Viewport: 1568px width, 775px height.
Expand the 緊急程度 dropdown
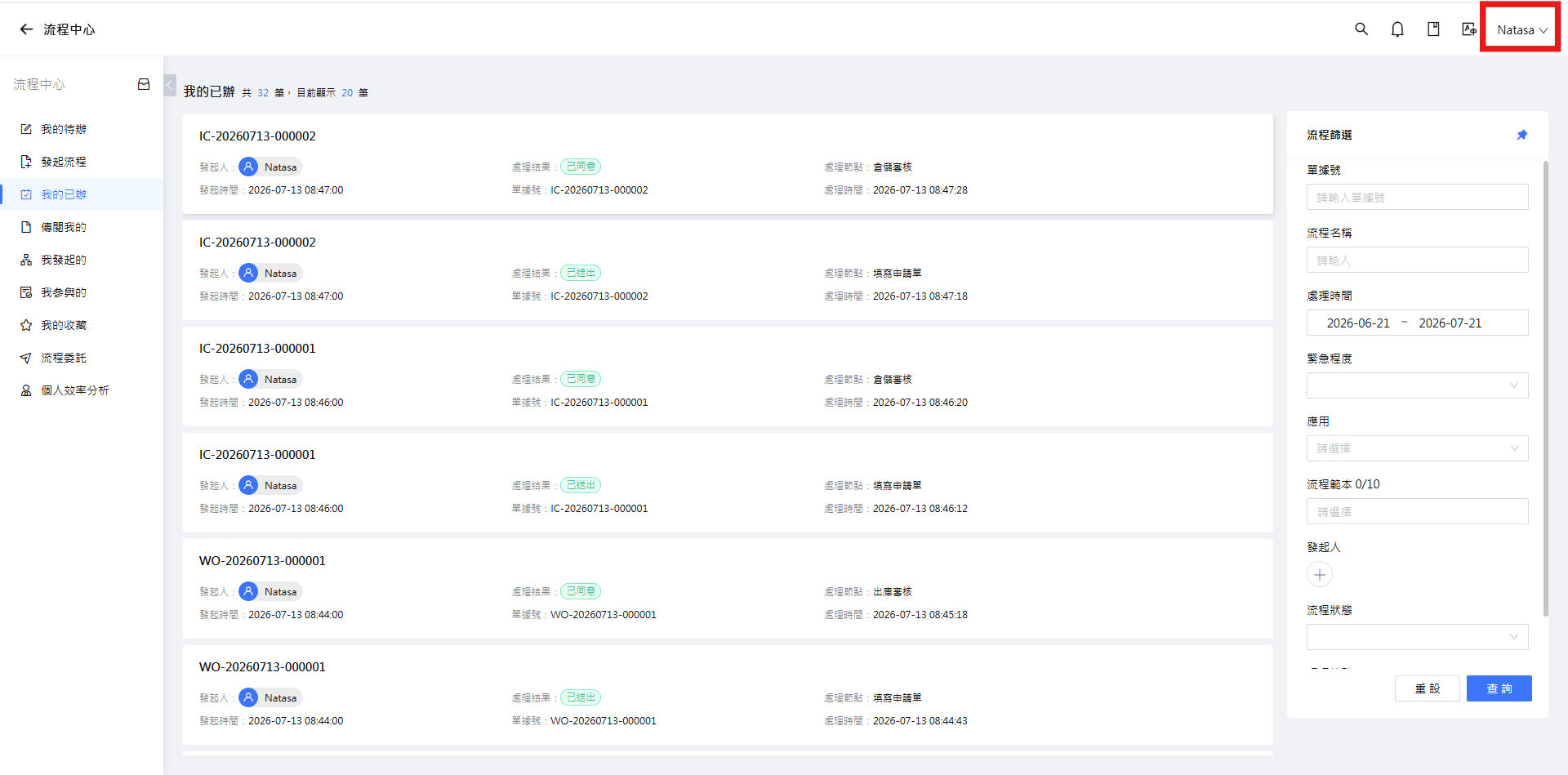pyautogui.click(x=1418, y=385)
